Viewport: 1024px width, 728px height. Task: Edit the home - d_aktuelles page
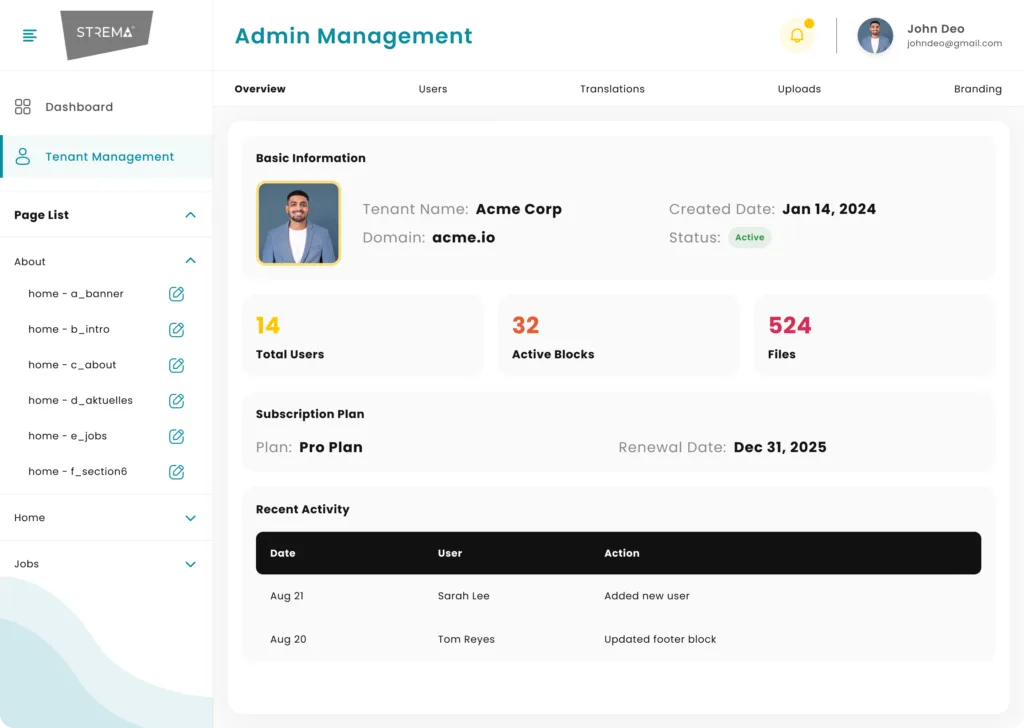tap(176, 400)
